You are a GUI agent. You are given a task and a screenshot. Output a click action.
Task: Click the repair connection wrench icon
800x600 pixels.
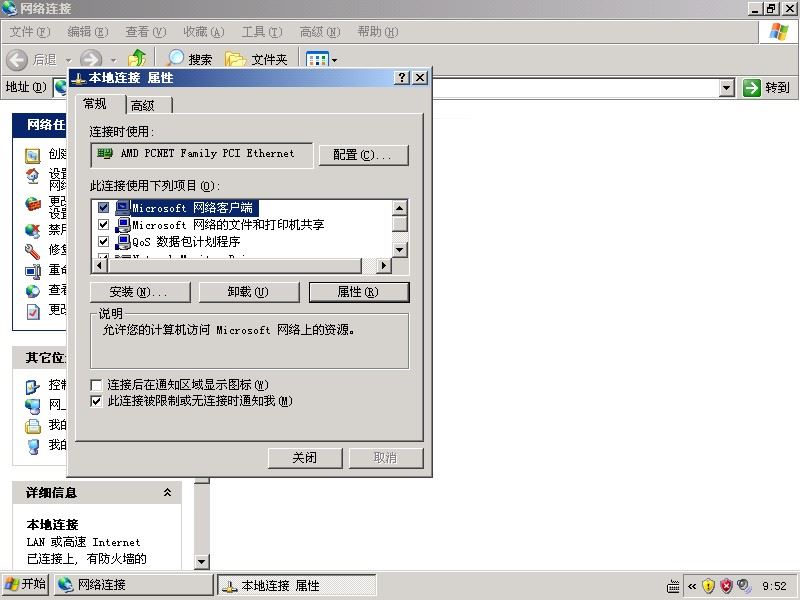[33, 251]
